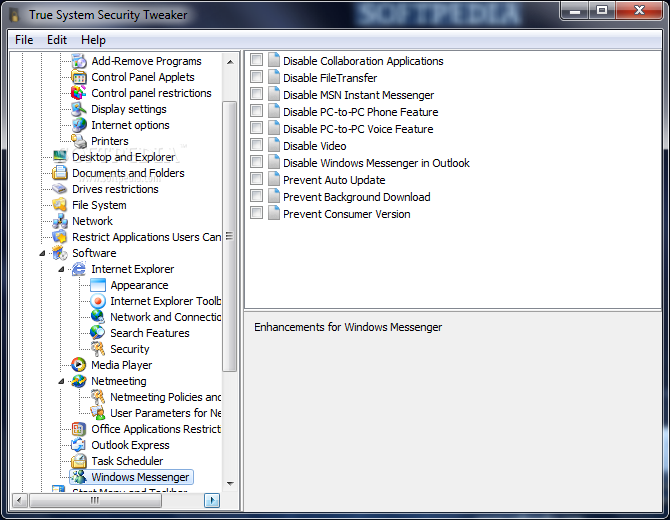Screen dimensions: 670x520
Task: Click the Control Panel Applets icon
Action: point(79,77)
